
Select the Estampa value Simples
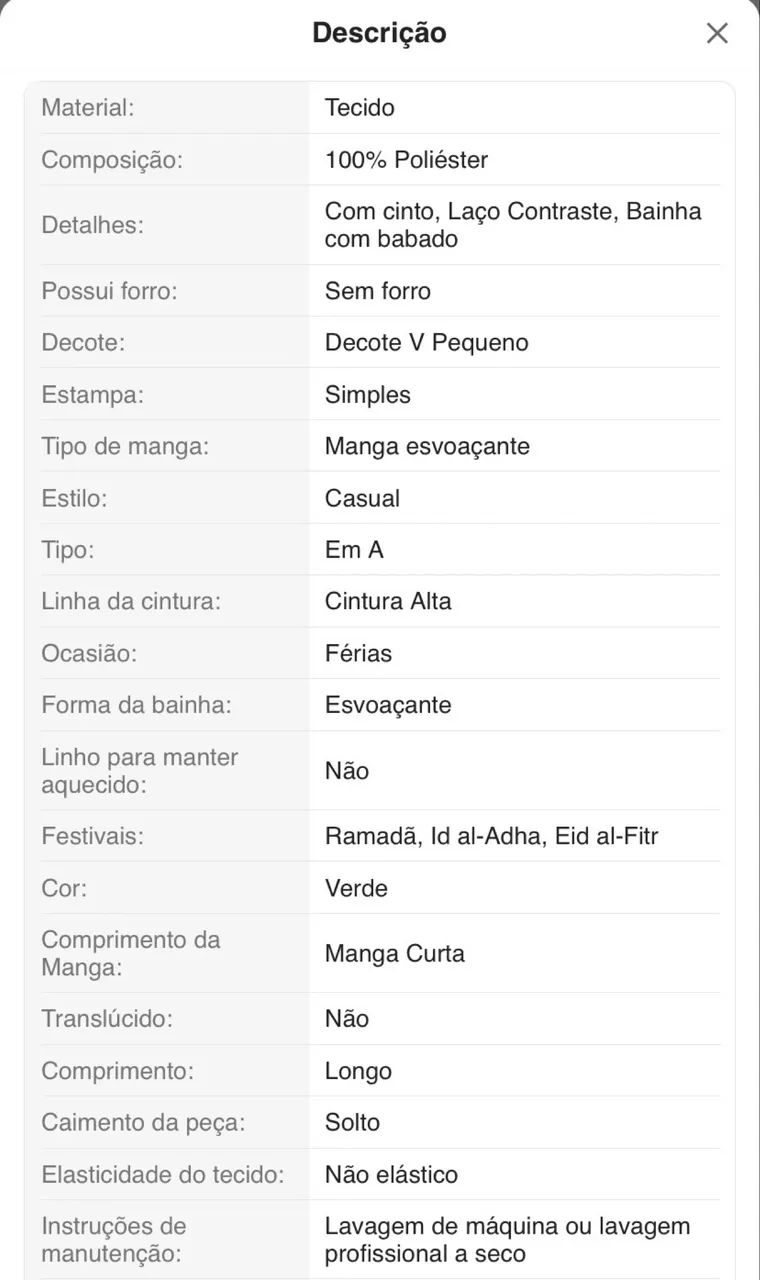[x=368, y=395]
